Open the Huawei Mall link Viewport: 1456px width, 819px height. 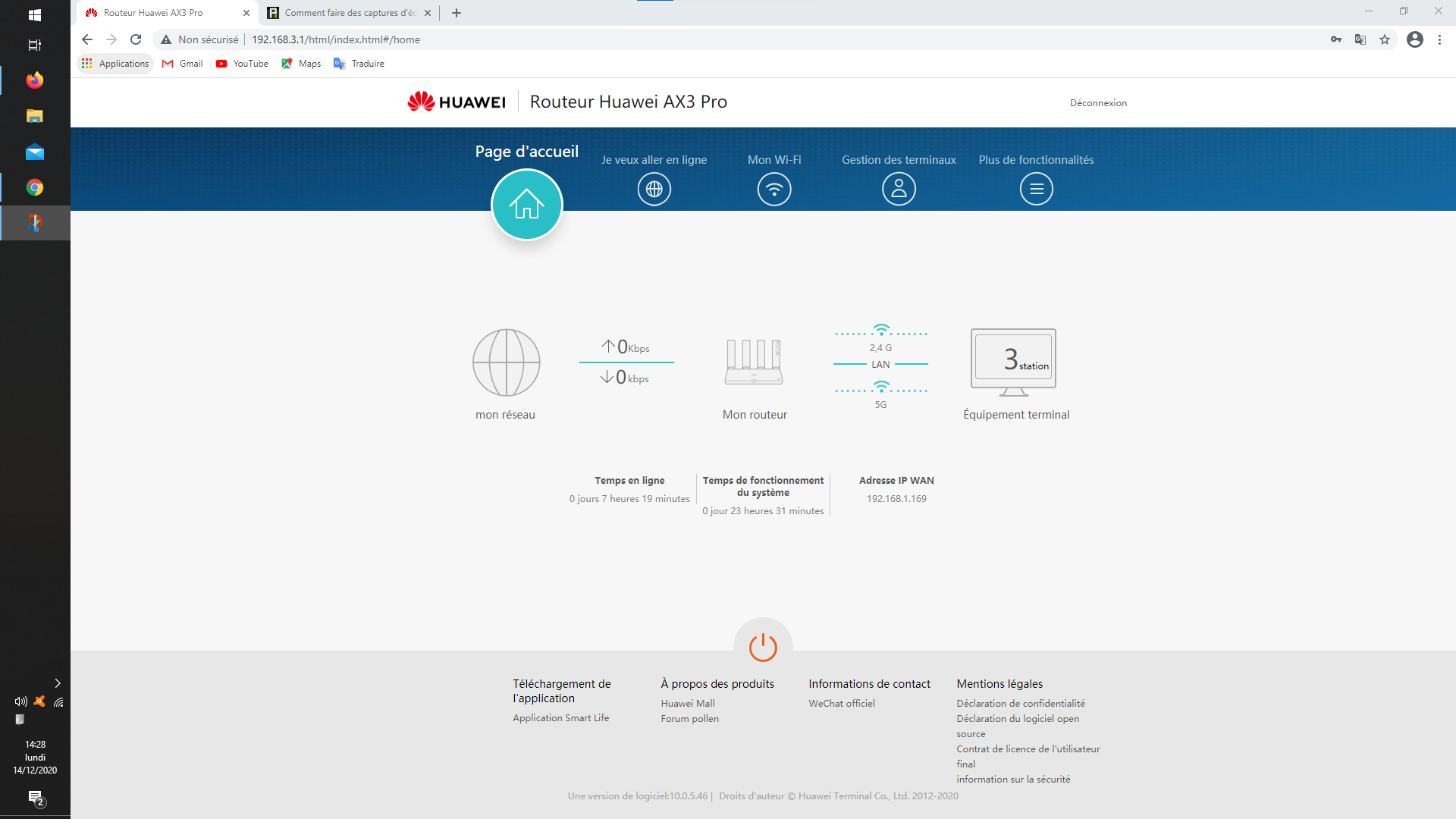[x=687, y=704]
